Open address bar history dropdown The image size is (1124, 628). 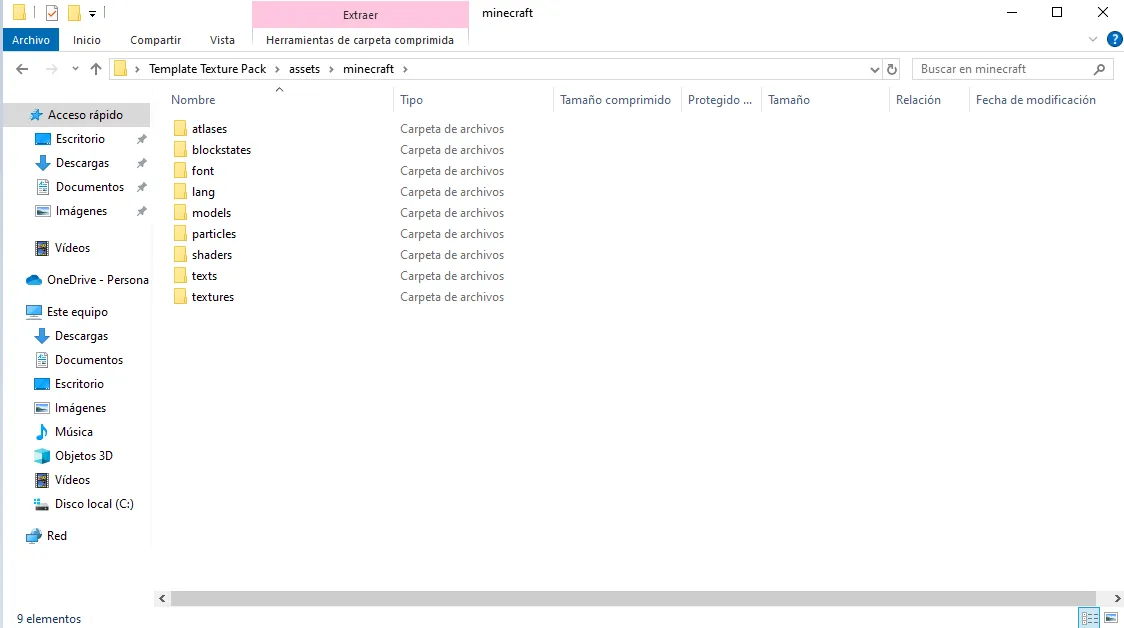pyautogui.click(x=875, y=69)
